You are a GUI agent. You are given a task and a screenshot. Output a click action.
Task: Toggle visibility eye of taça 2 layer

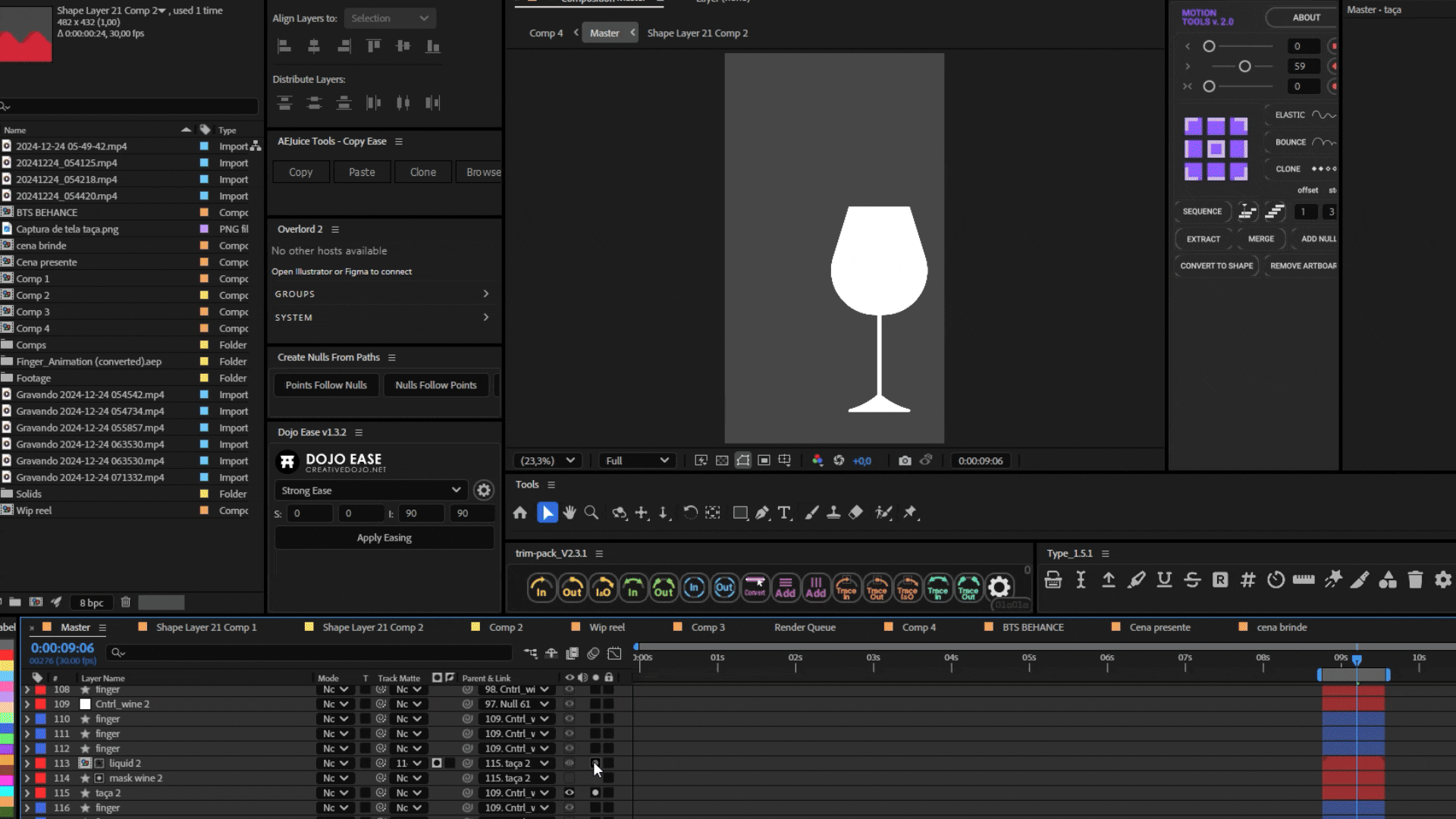coord(569,792)
